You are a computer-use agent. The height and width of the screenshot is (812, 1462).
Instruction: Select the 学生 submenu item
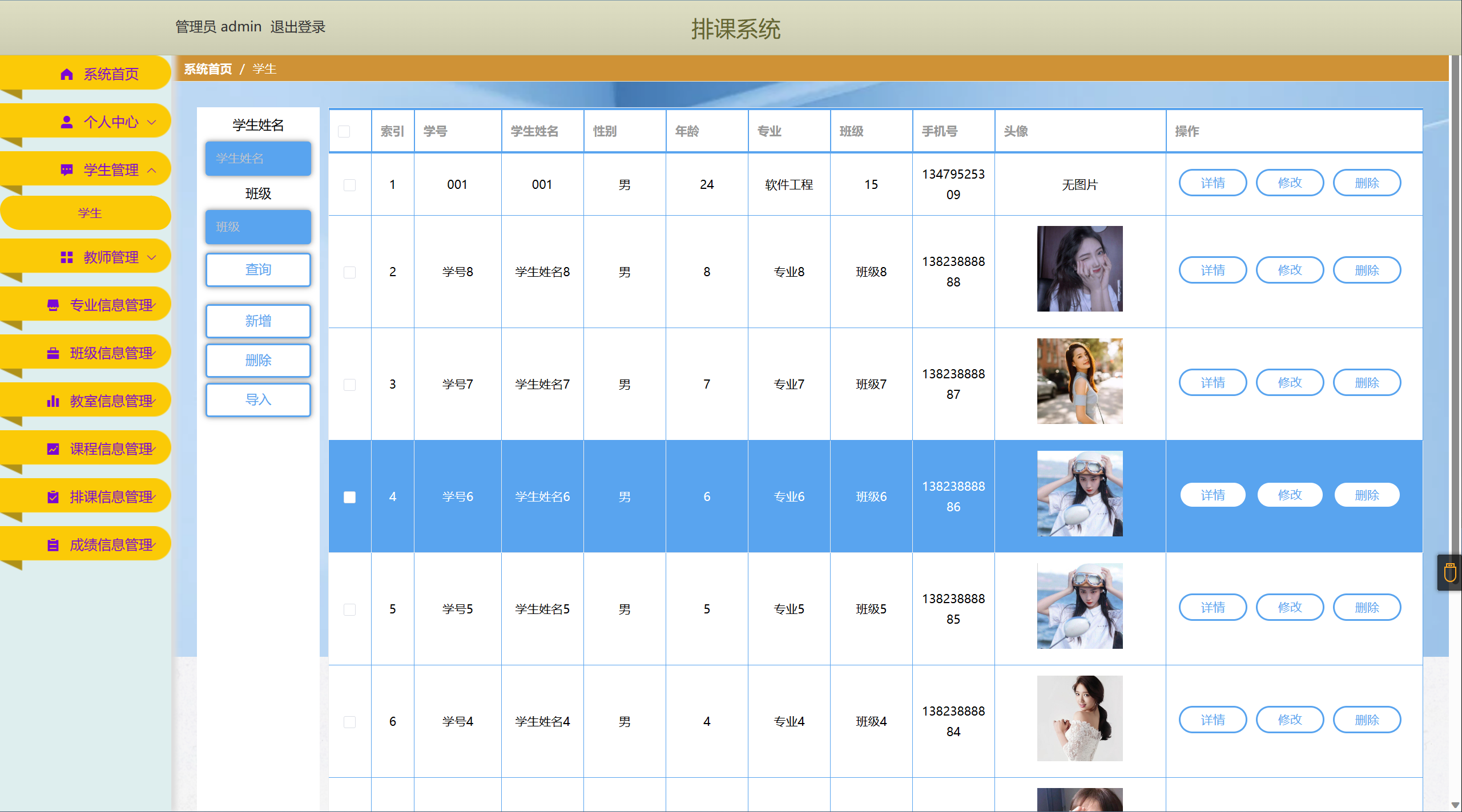86,213
